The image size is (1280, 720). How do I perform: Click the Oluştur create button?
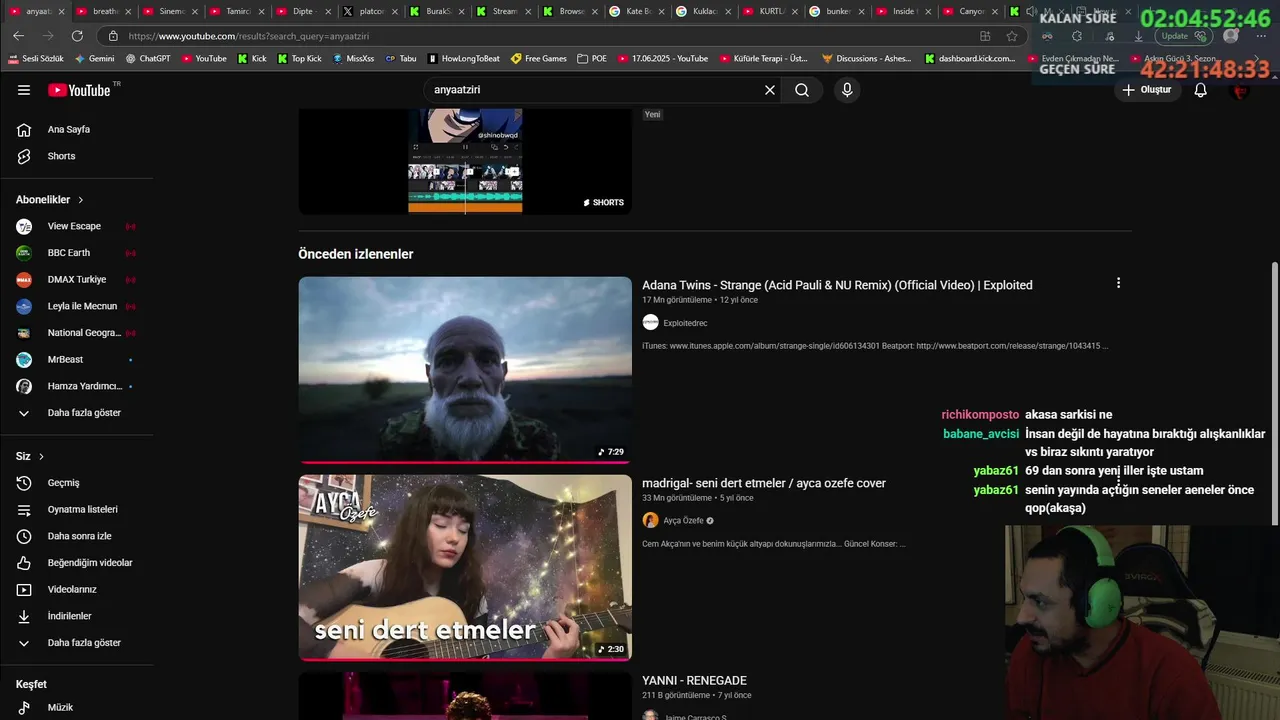1147,90
